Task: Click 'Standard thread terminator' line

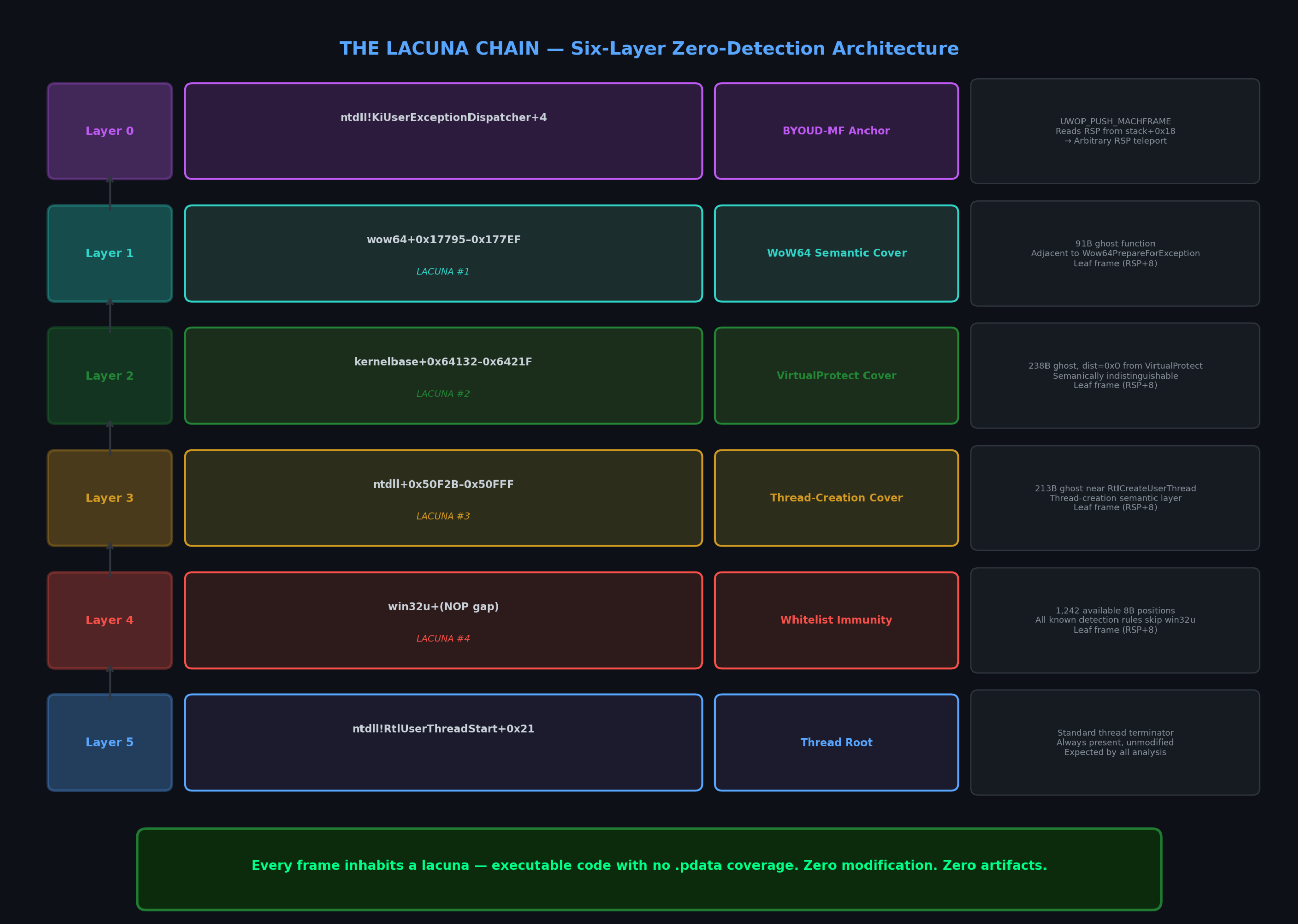Action: 1115,733
